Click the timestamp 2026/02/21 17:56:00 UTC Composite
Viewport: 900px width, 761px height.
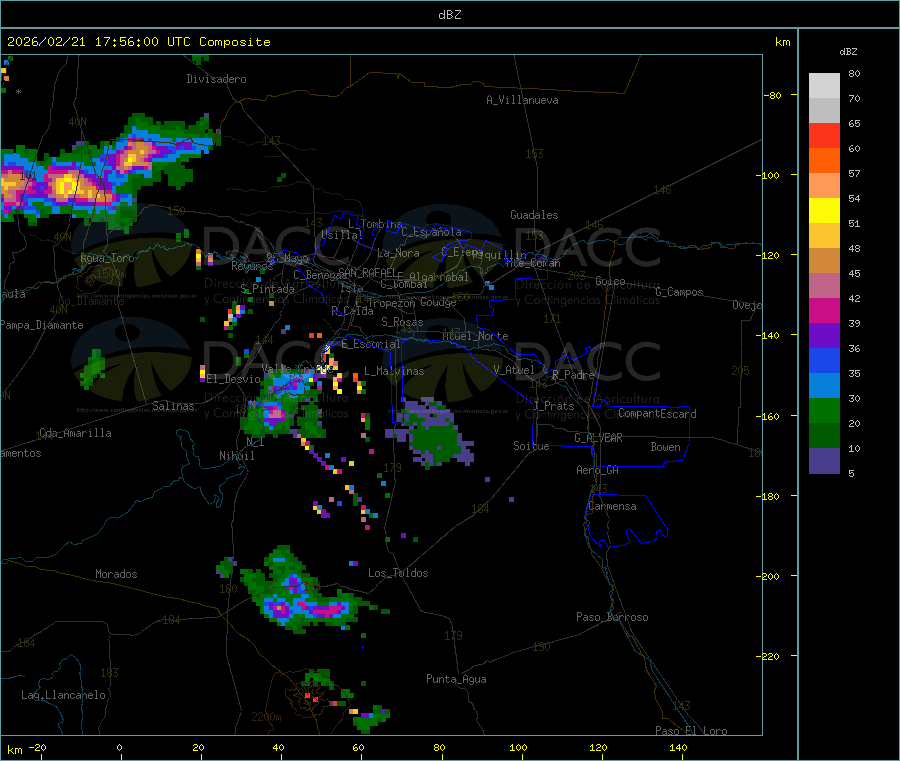pos(138,42)
